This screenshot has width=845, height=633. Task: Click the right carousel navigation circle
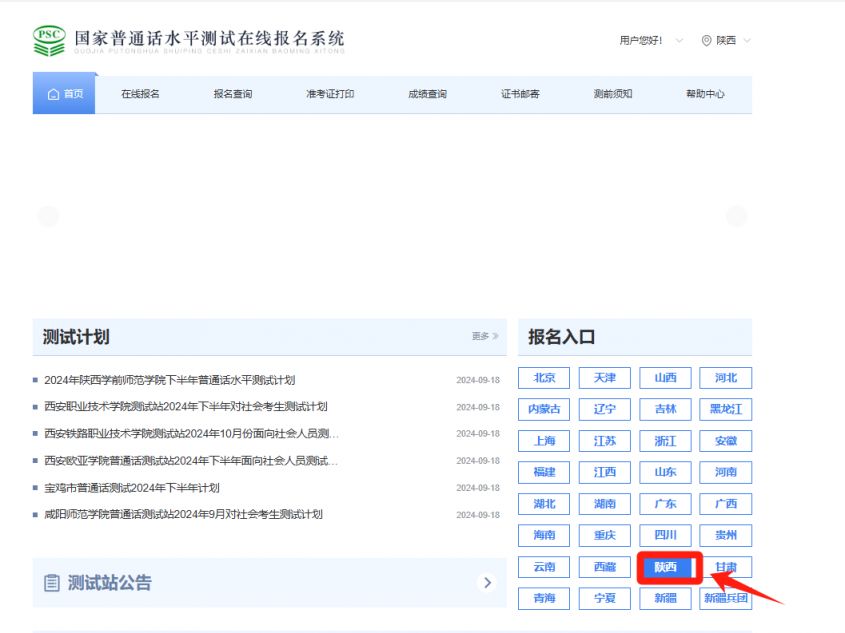click(739, 214)
